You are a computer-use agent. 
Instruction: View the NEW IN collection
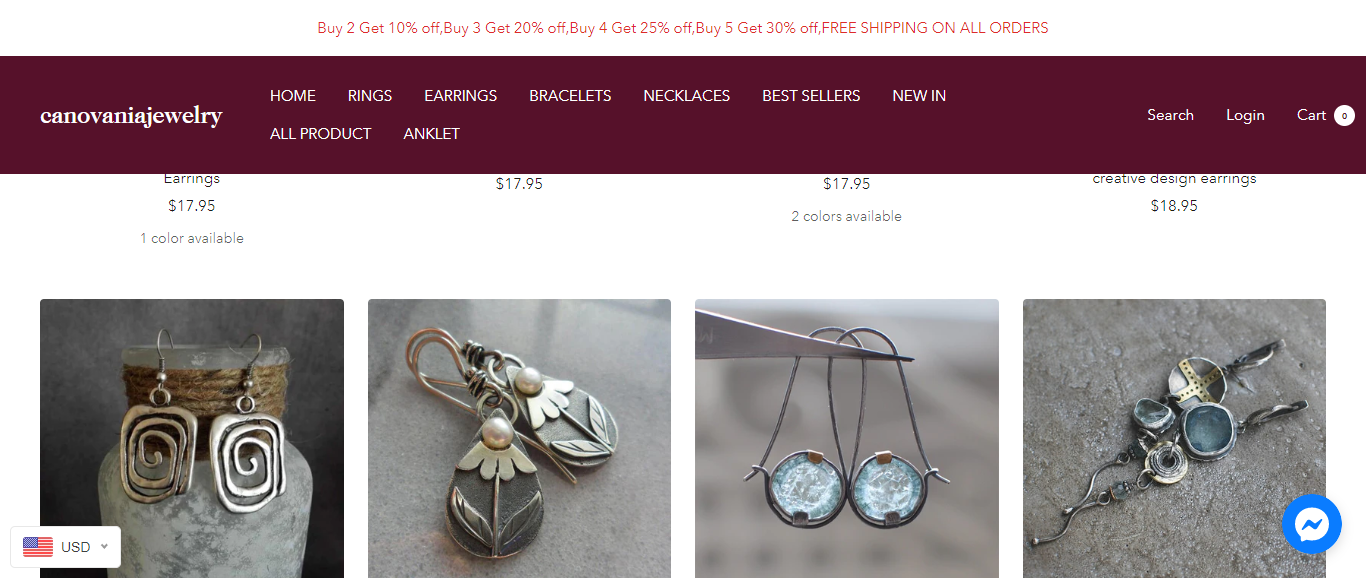919,96
